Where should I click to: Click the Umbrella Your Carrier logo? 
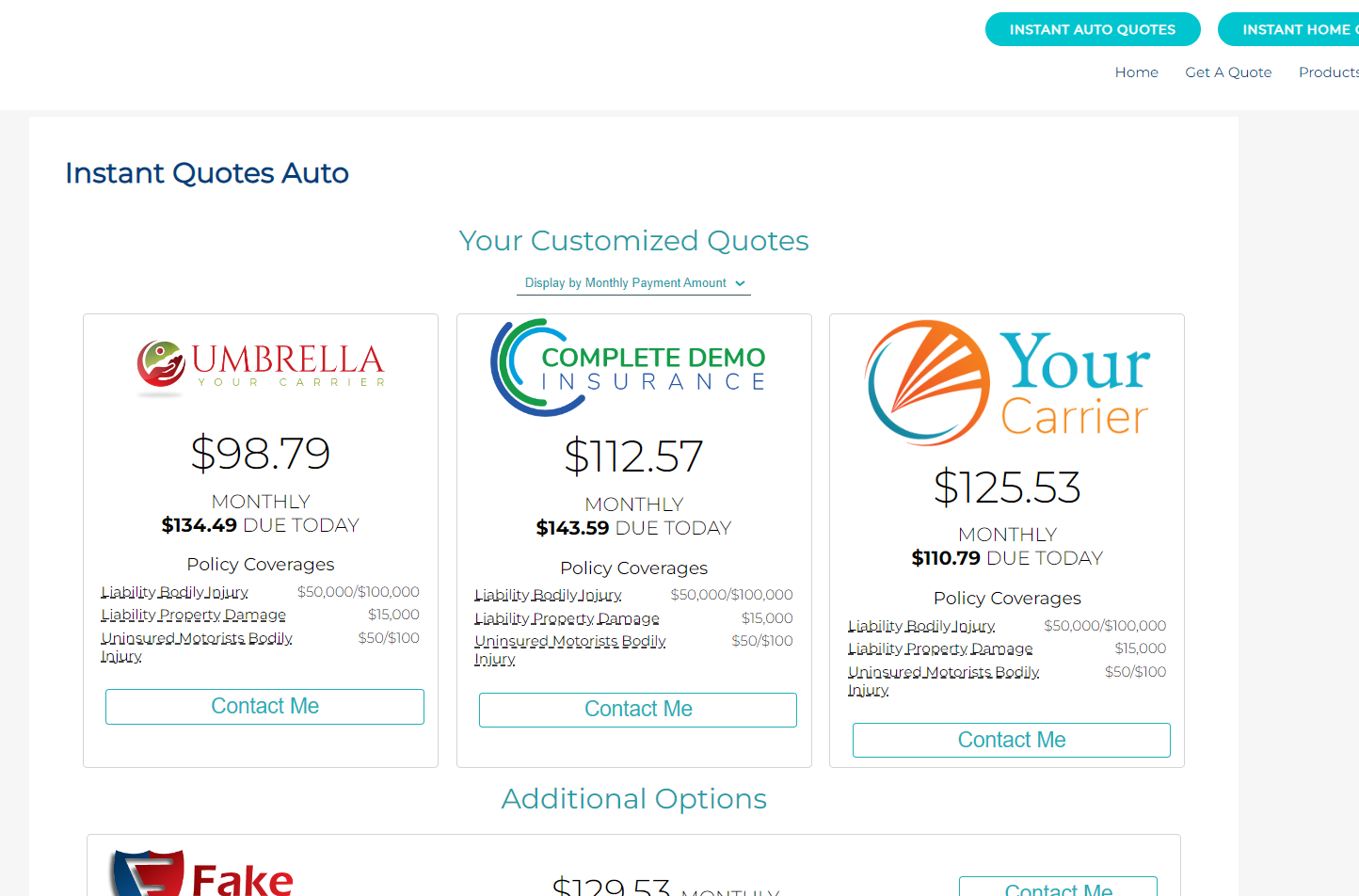coord(261,365)
